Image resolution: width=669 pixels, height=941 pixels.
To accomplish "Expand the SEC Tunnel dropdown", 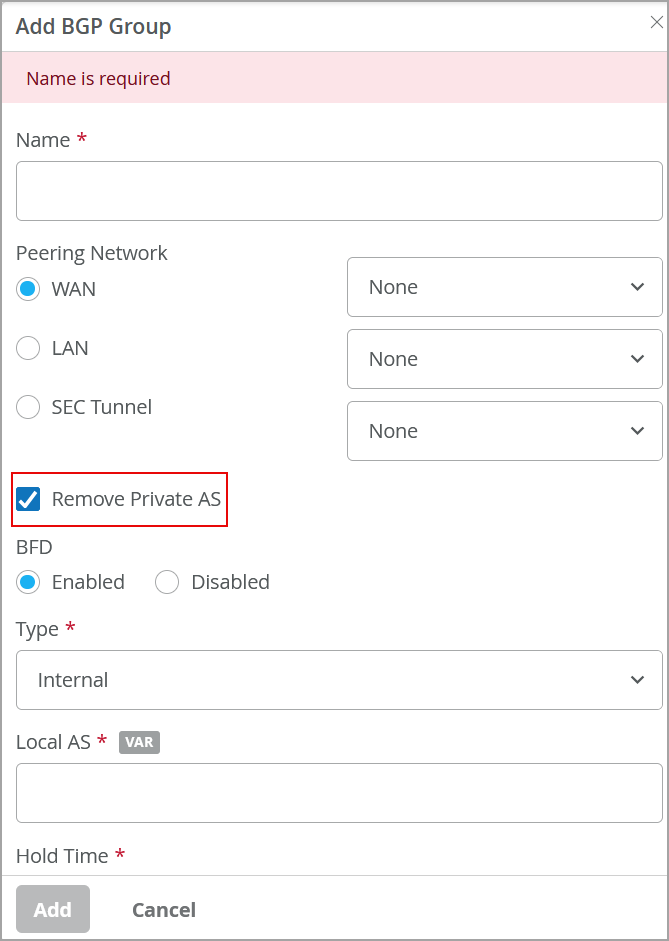I will pos(504,431).
